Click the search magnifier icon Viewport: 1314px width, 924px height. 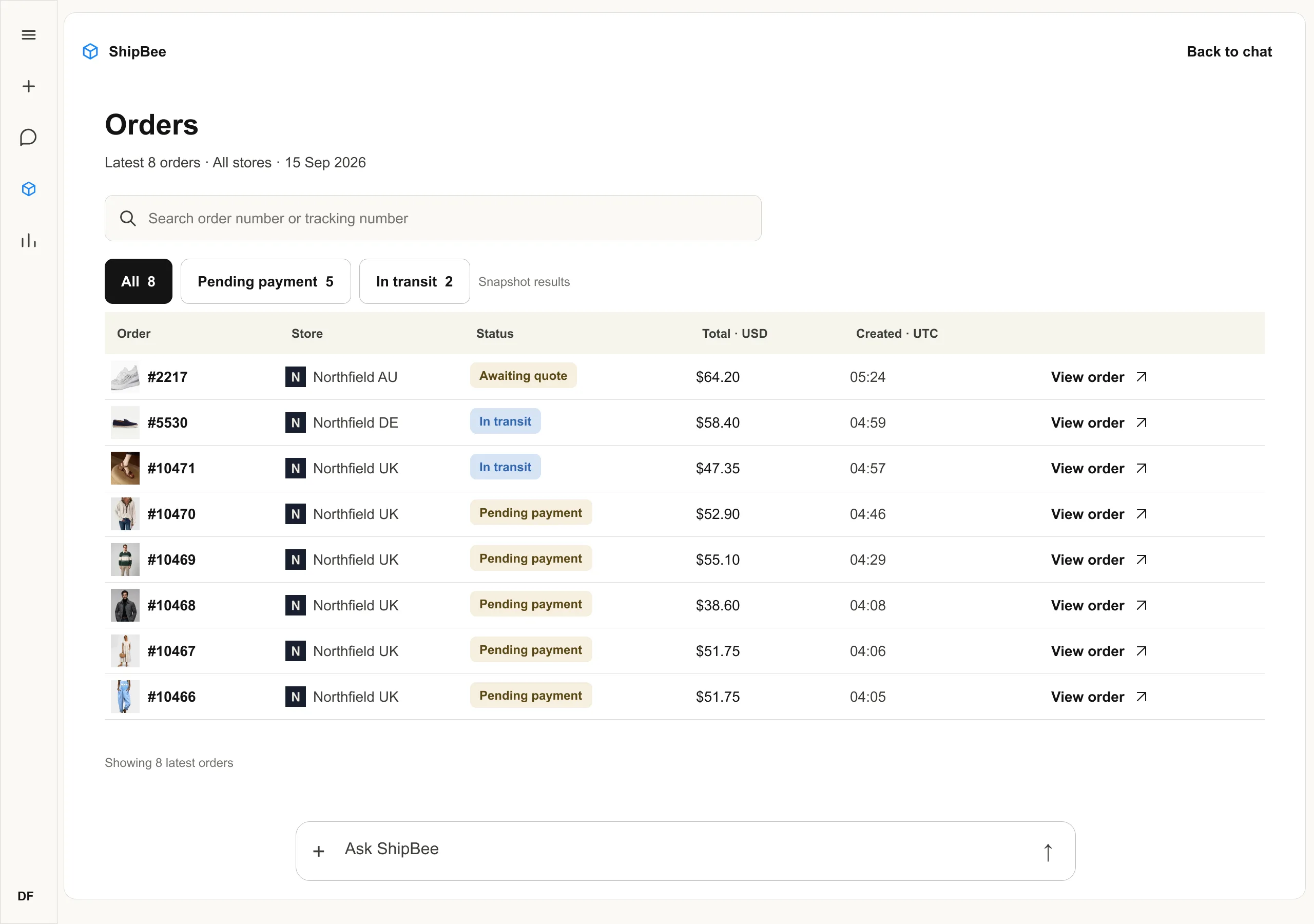(x=128, y=218)
